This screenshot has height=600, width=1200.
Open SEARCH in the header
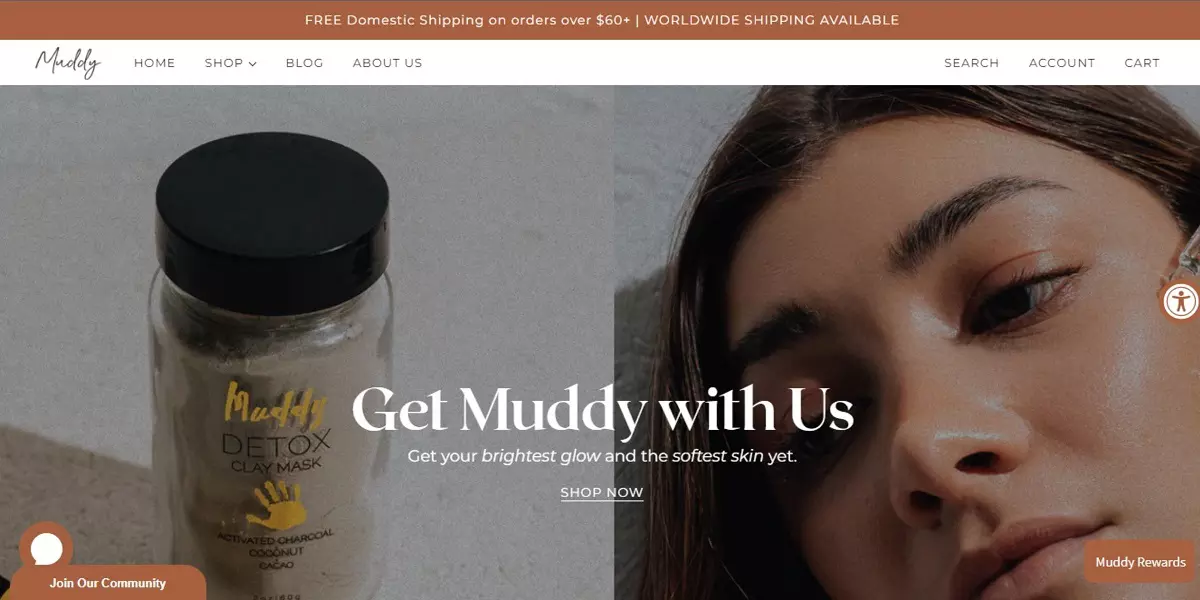972,63
